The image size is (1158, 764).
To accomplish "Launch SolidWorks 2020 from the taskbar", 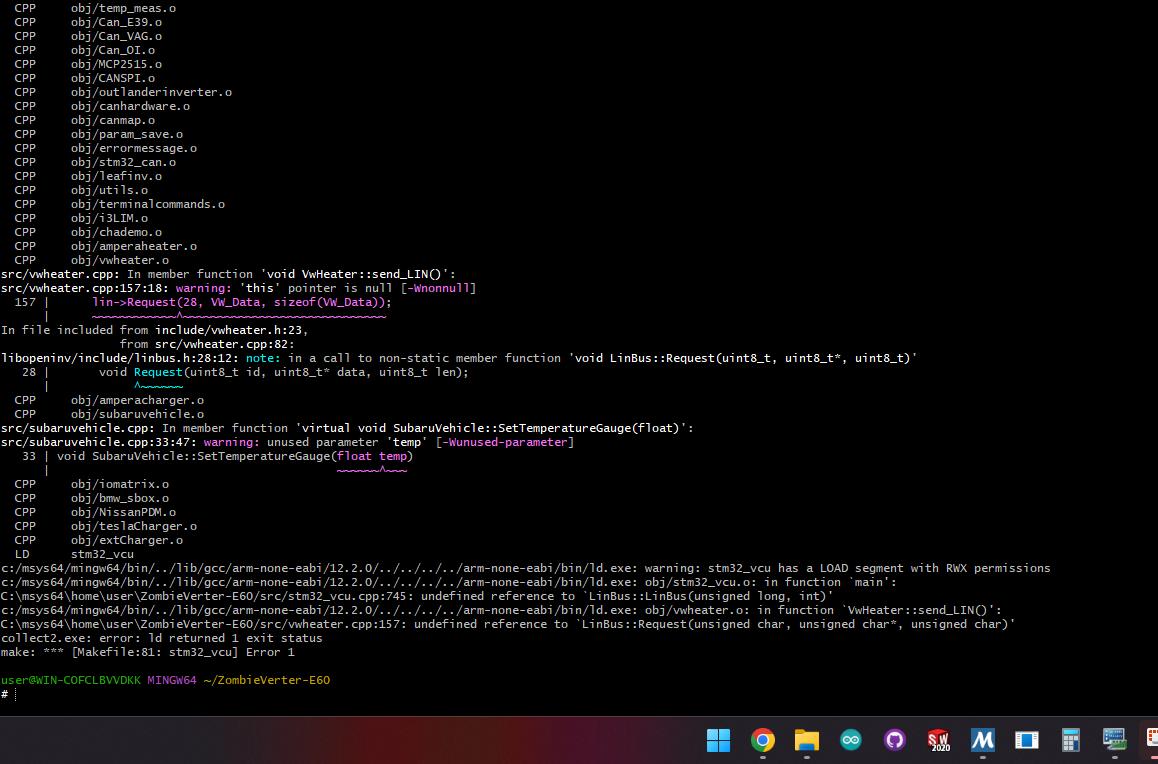I will (938, 740).
